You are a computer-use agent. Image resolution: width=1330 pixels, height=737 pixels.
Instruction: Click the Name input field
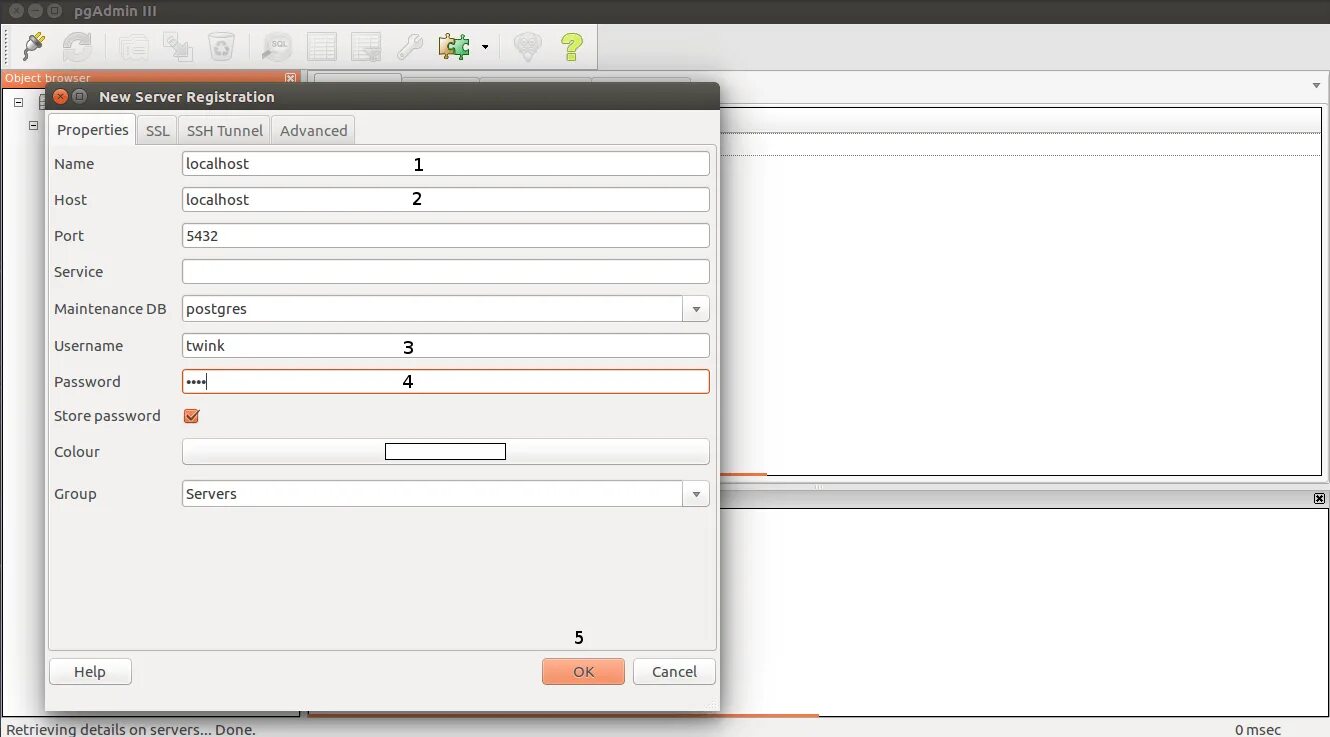tap(446, 163)
